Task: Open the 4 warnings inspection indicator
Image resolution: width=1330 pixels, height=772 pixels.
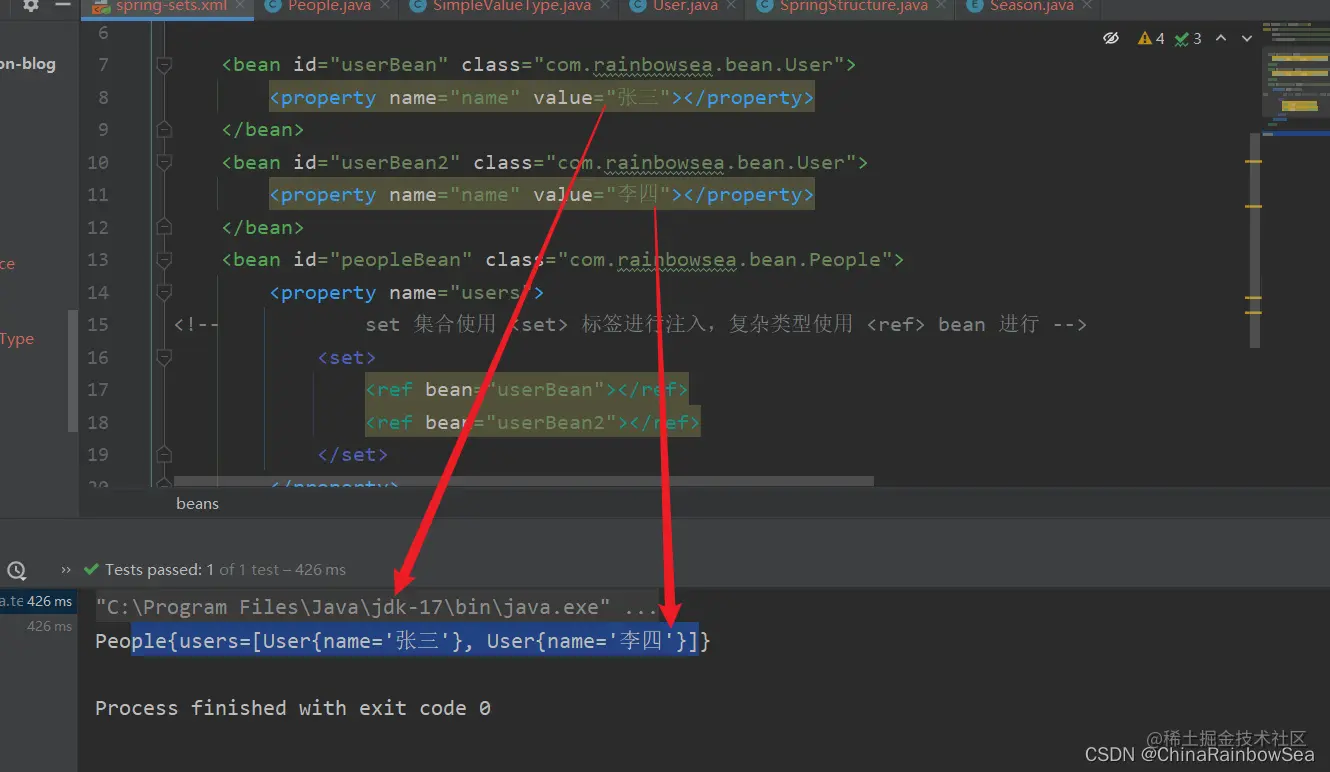Action: coord(1151,39)
